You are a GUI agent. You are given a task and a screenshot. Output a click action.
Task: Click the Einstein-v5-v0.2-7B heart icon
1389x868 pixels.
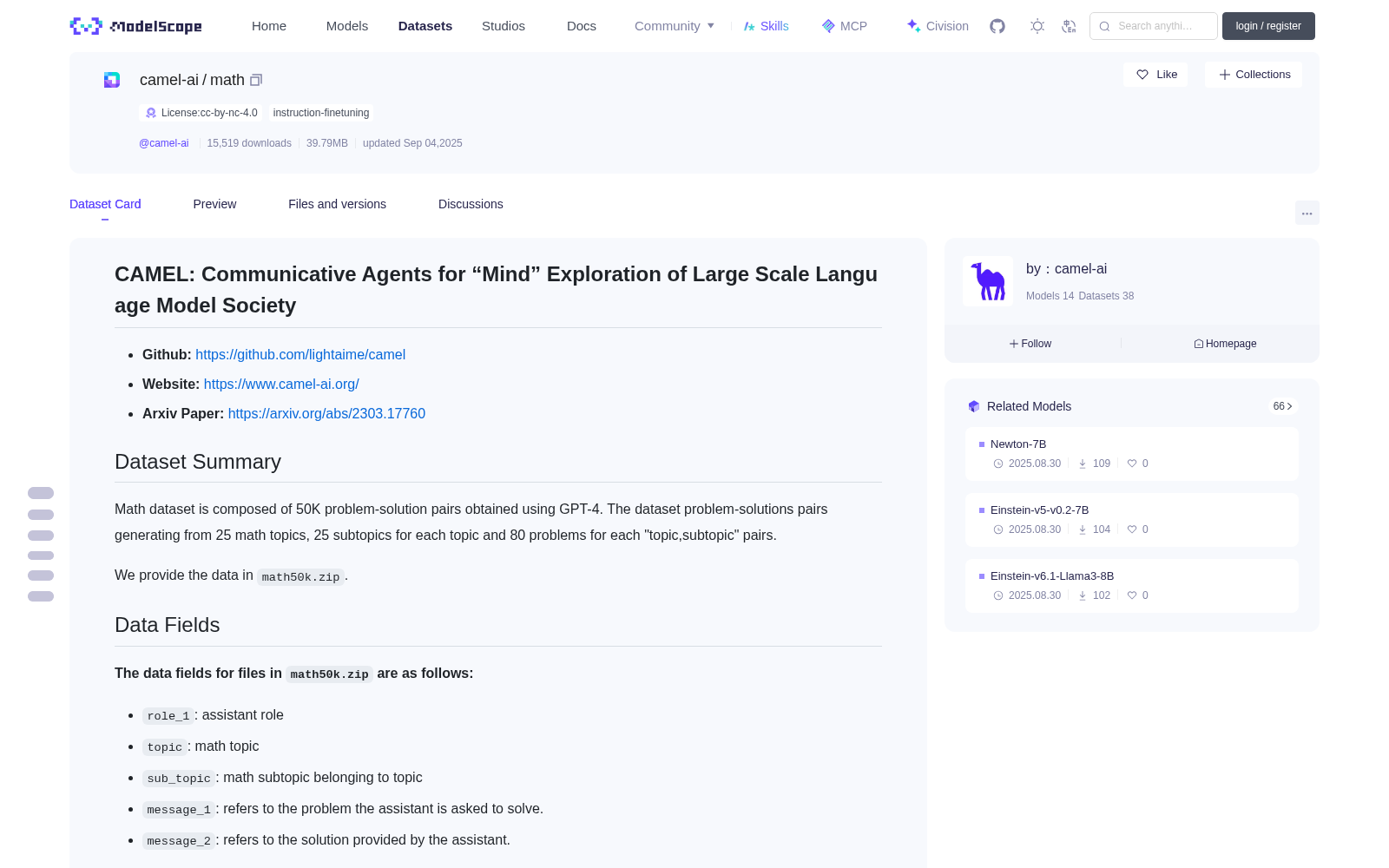point(1132,529)
